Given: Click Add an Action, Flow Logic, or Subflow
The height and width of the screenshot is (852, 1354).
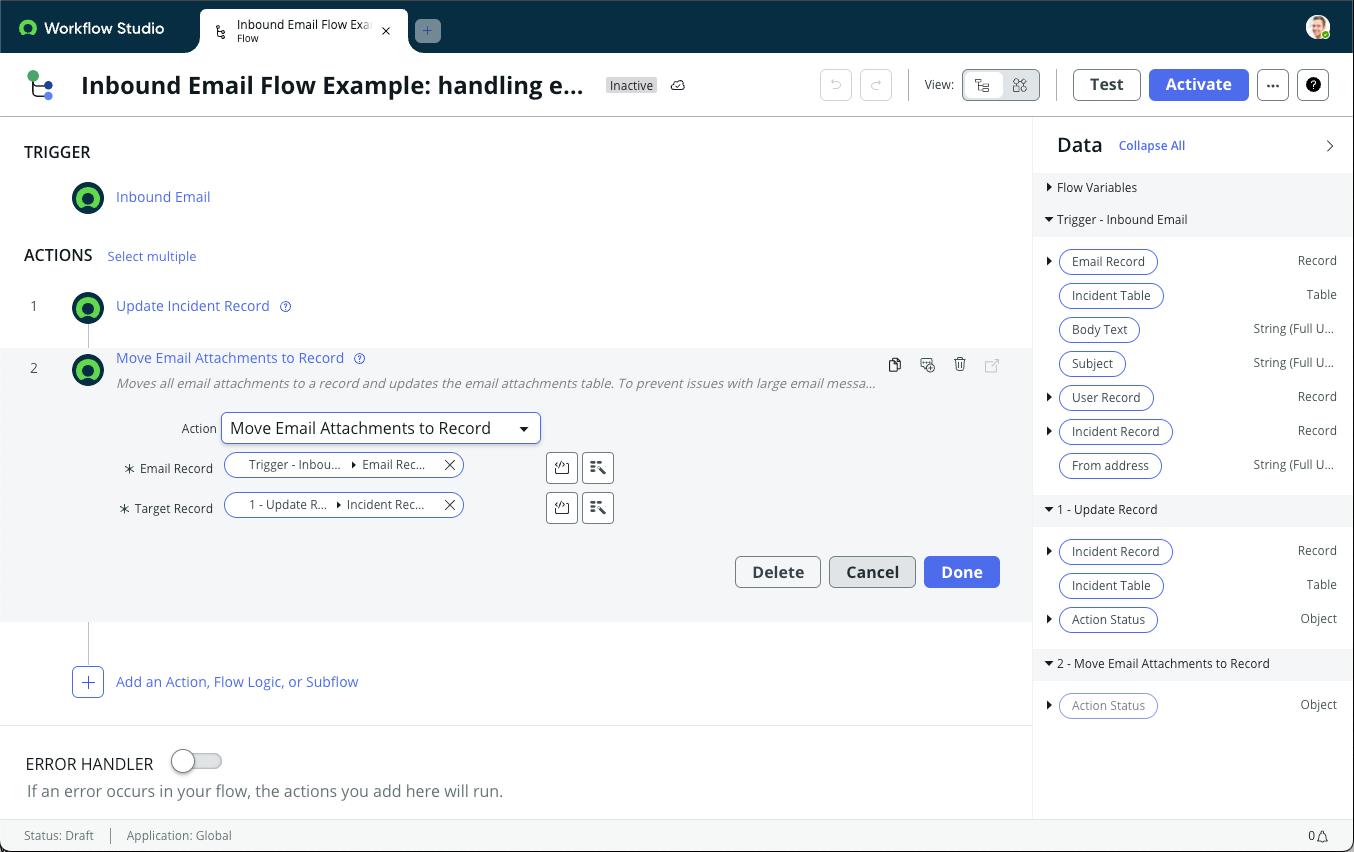Looking at the screenshot, I should (237, 682).
